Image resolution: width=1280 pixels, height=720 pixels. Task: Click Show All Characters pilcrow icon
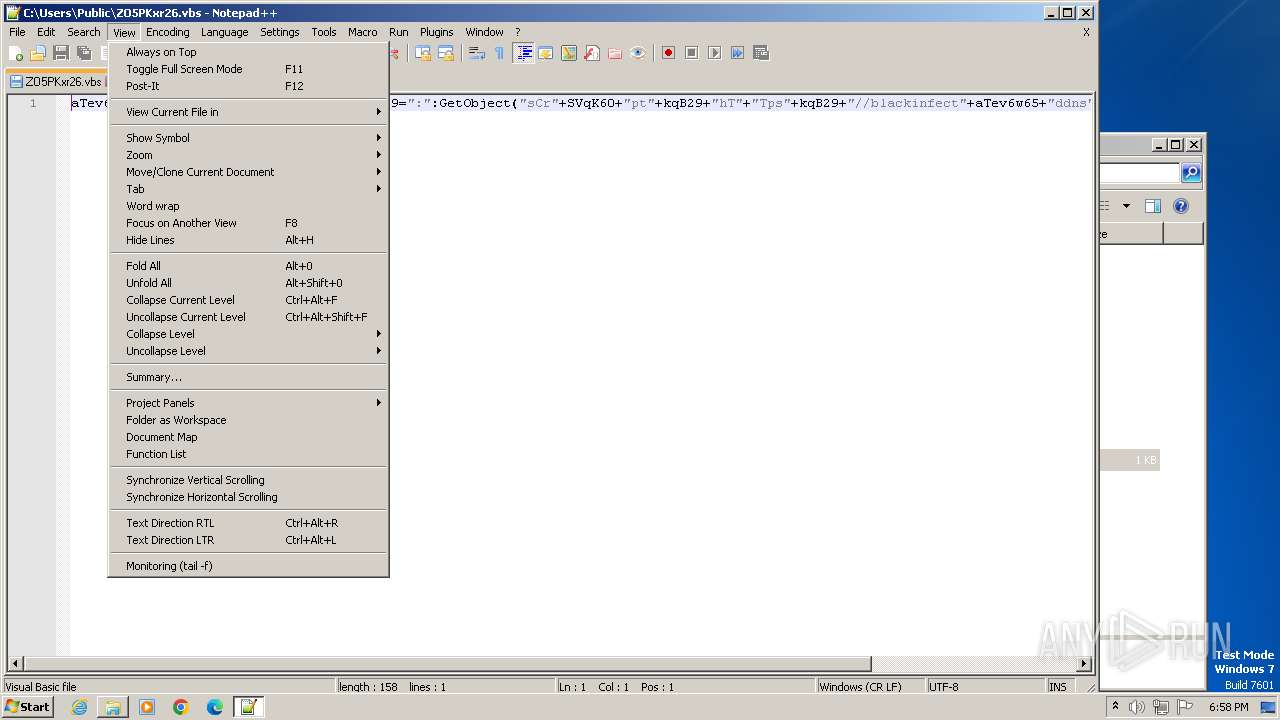(x=500, y=53)
